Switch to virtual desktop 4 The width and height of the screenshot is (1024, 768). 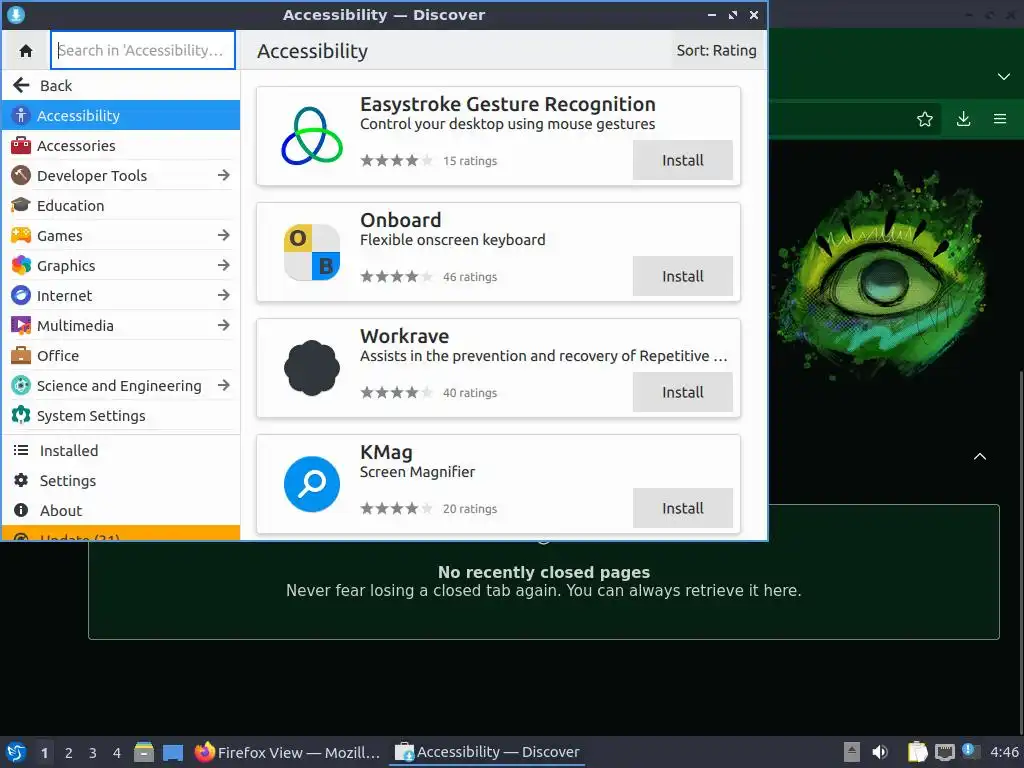pyautogui.click(x=117, y=753)
